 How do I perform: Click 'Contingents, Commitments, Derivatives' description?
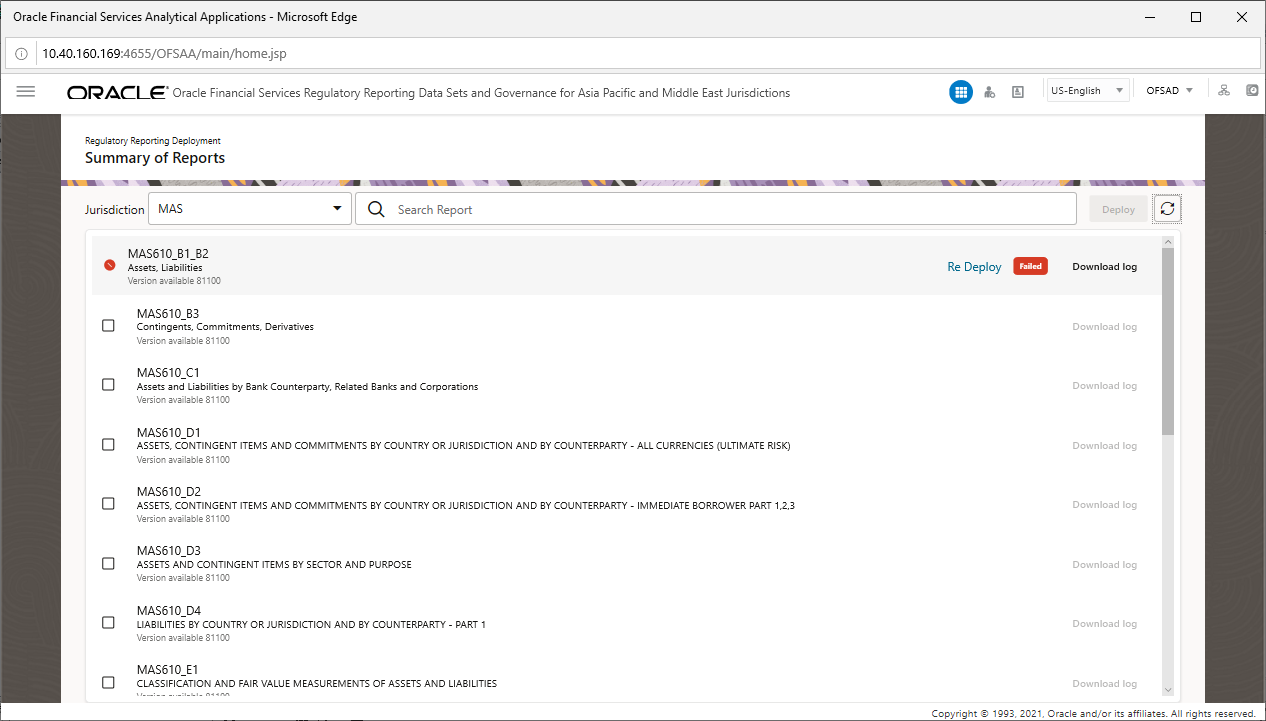[225, 327]
